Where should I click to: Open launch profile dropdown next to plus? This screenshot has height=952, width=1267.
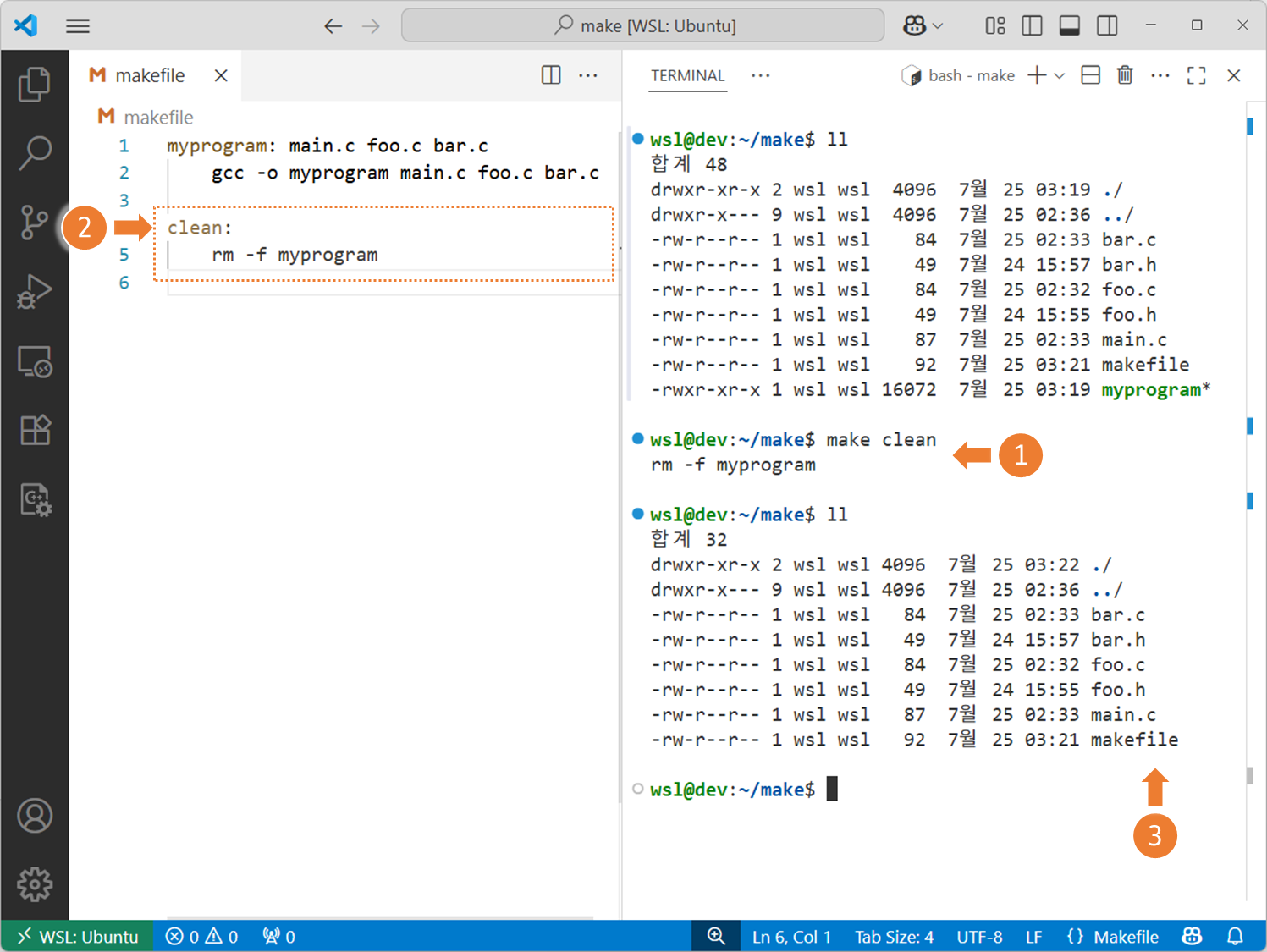[x=1060, y=76]
